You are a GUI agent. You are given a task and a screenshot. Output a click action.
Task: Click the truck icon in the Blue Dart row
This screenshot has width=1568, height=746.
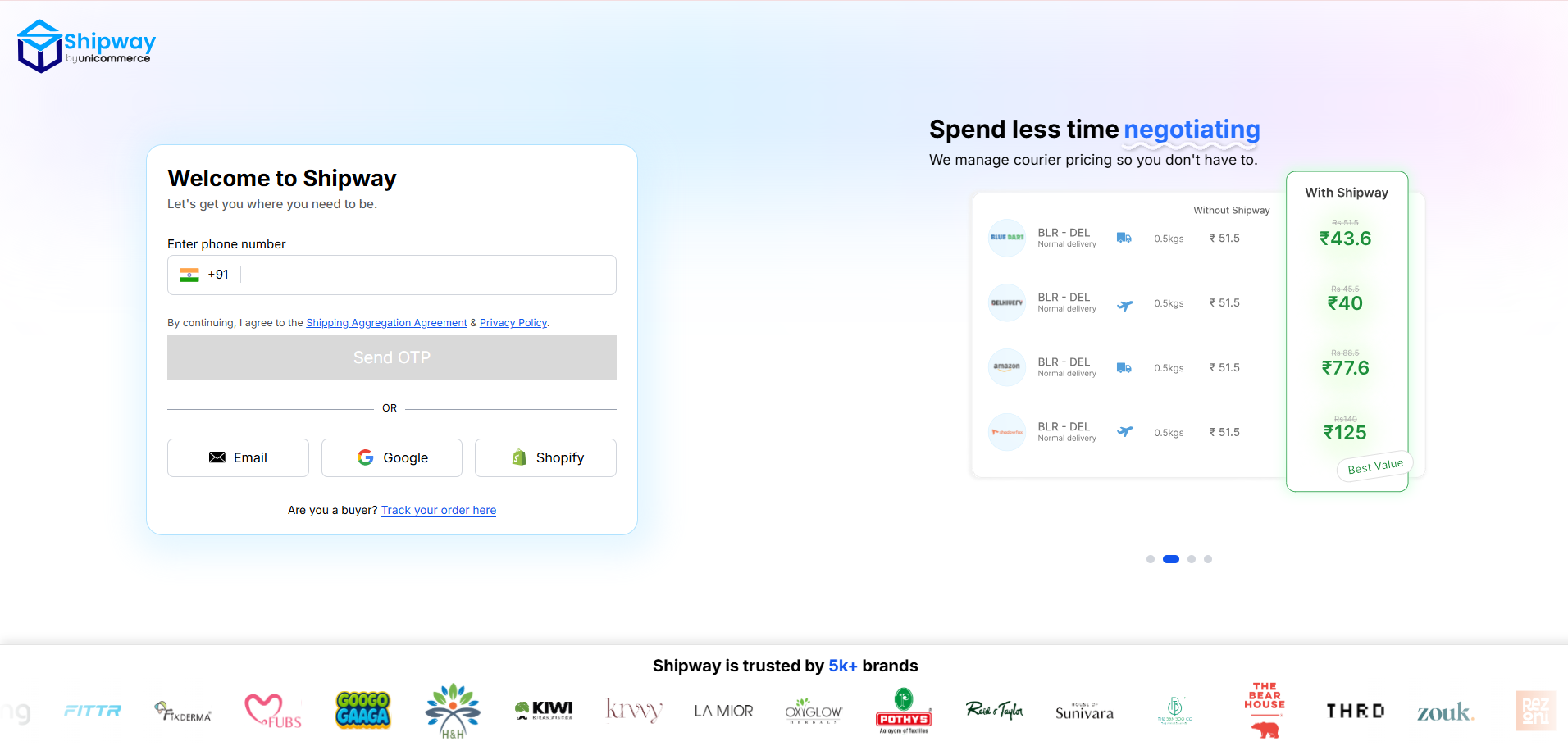[x=1124, y=238]
